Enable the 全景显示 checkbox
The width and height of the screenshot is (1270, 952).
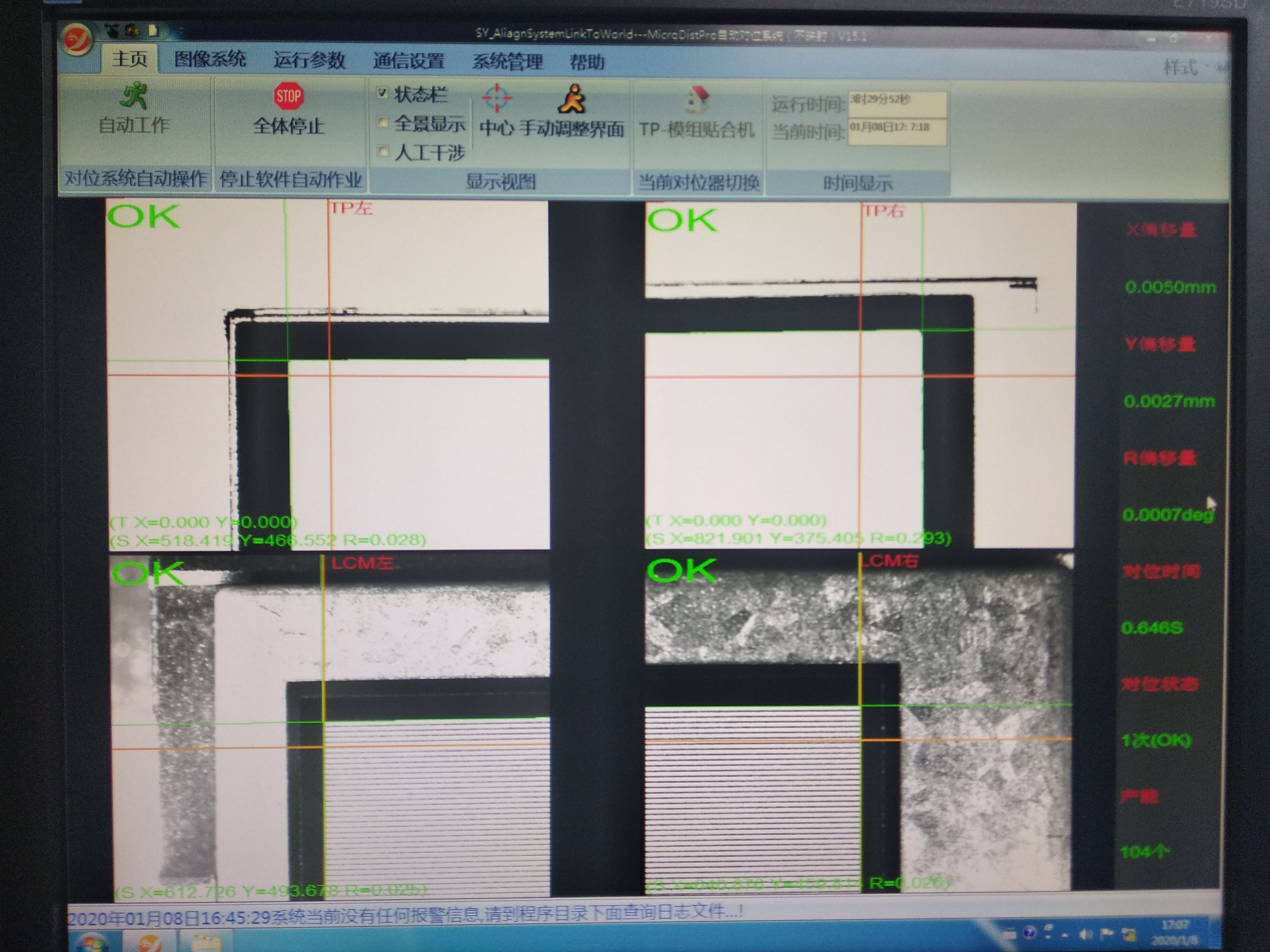tap(382, 122)
